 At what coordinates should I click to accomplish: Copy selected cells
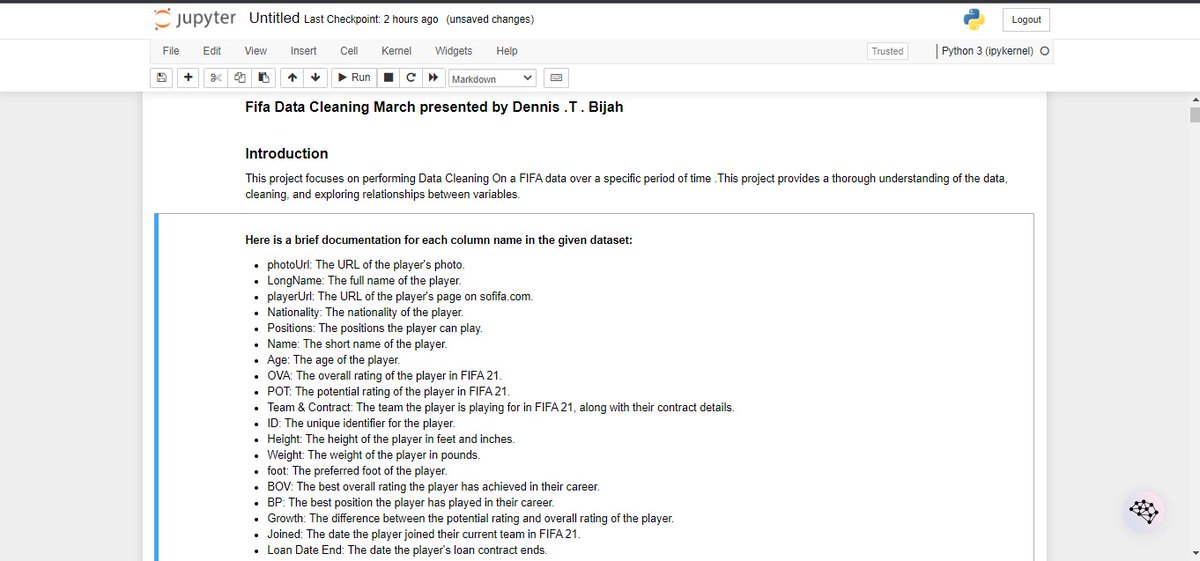click(240, 77)
